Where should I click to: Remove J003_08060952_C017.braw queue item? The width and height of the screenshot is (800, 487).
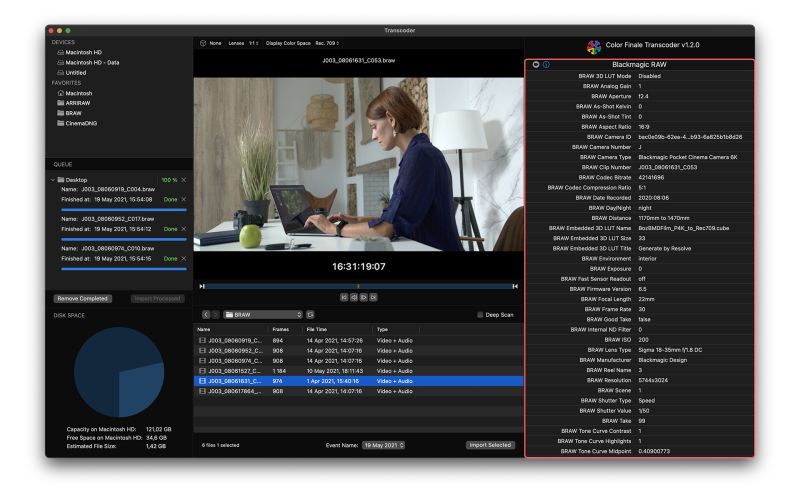[x=184, y=229]
